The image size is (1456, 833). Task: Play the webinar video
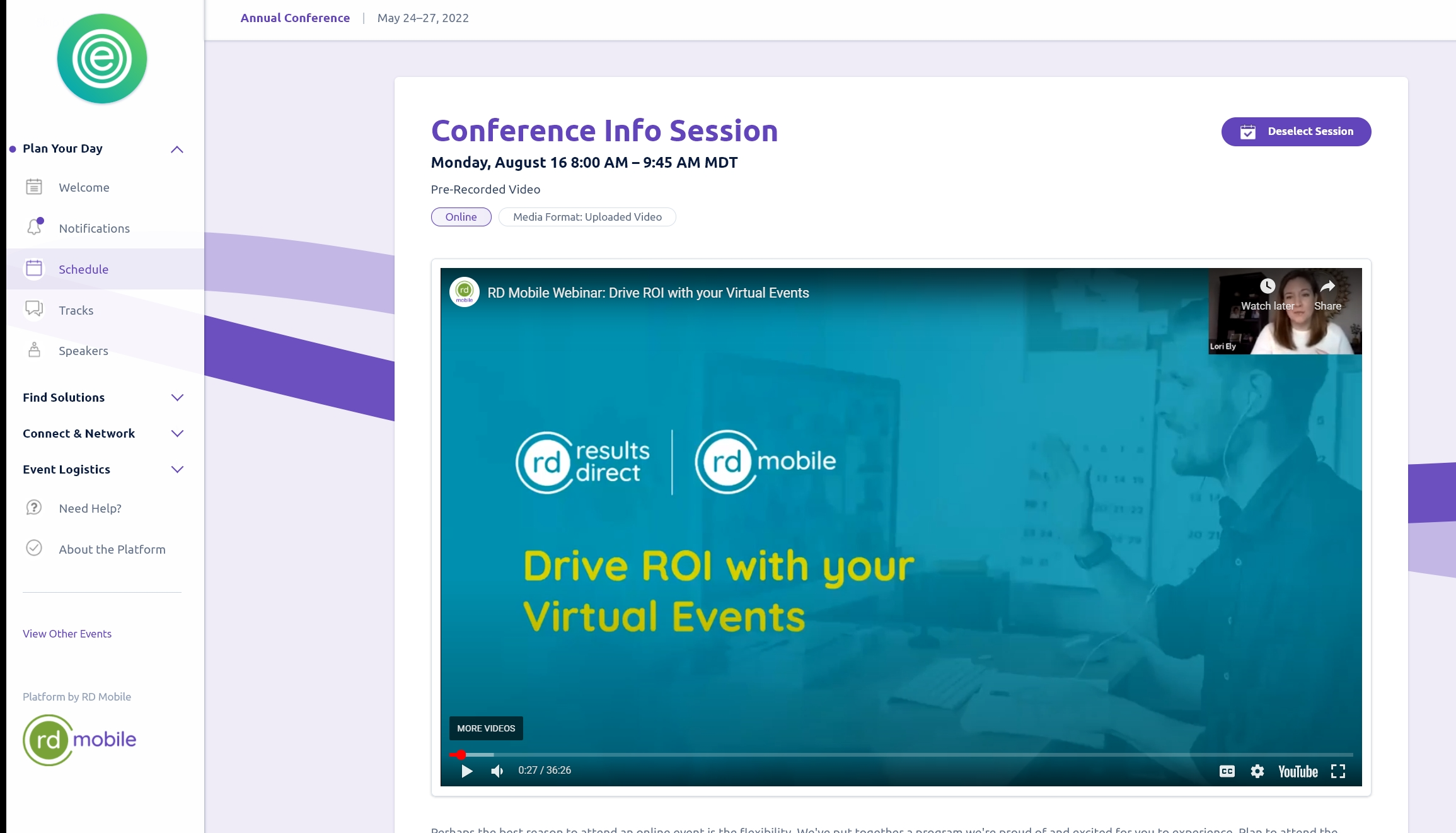(466, 771)
